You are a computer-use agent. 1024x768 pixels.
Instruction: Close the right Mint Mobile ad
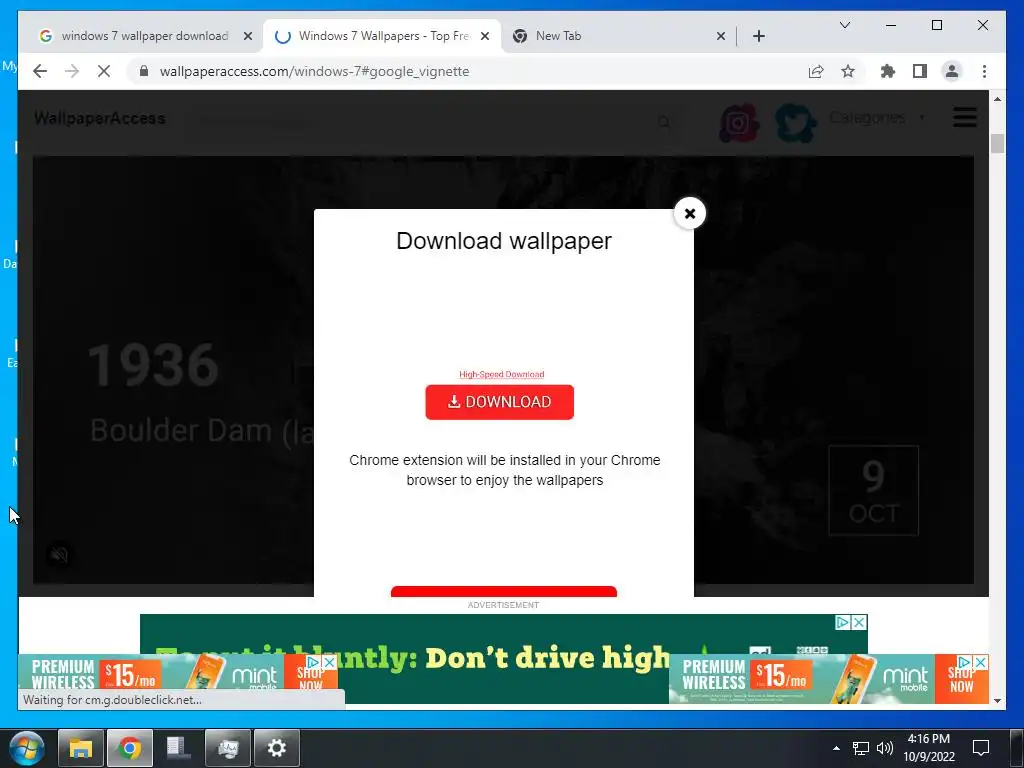click(x=980, y=662)
